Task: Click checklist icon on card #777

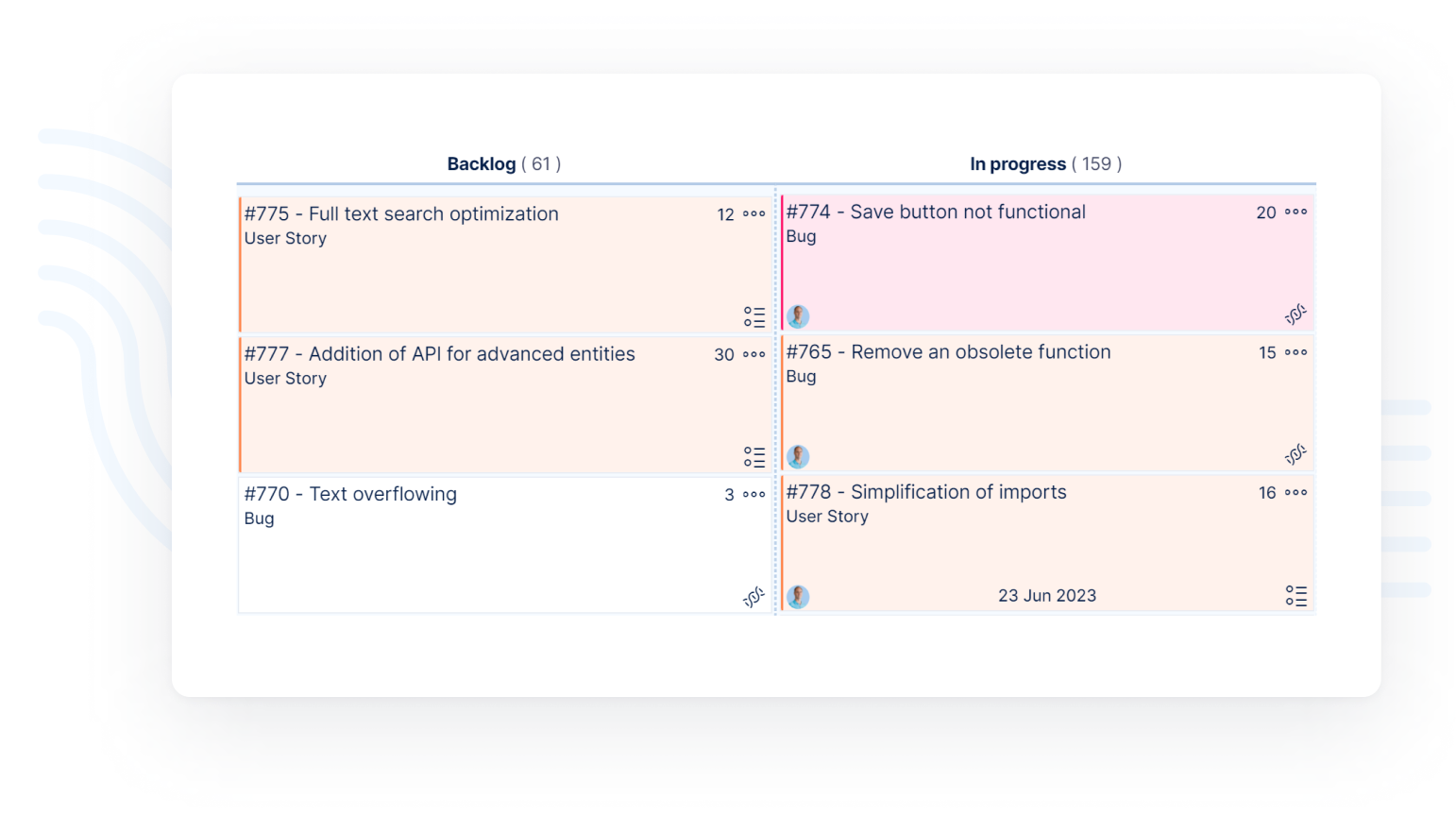Action: click(x=753, y=457)
